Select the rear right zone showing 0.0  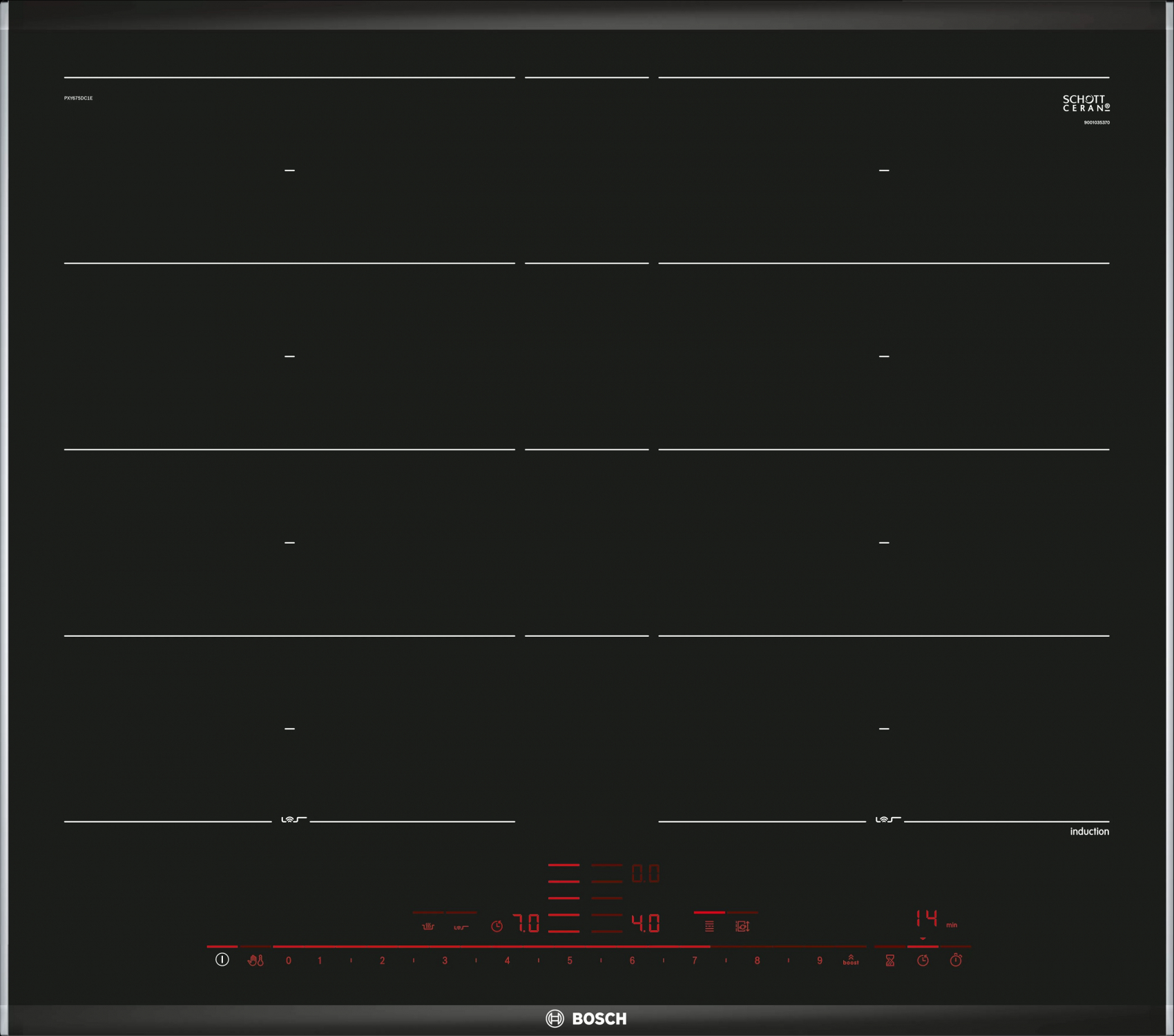[x=646, y=874]
